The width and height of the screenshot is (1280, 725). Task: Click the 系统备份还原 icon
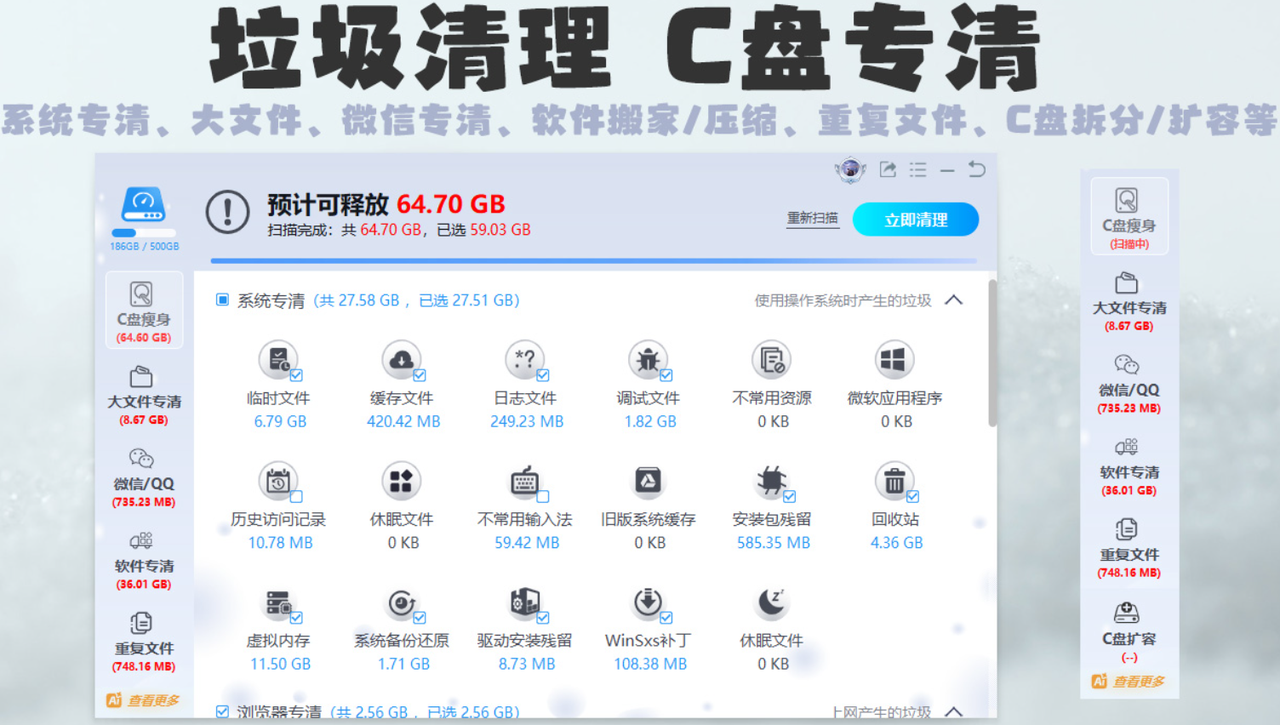click(401, 604)
